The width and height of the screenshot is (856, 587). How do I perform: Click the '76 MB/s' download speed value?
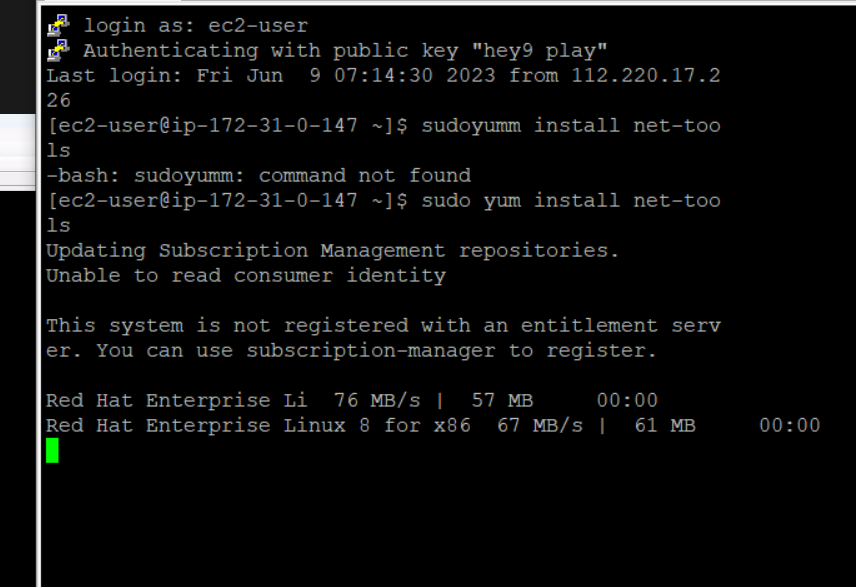tap(377, 400)
